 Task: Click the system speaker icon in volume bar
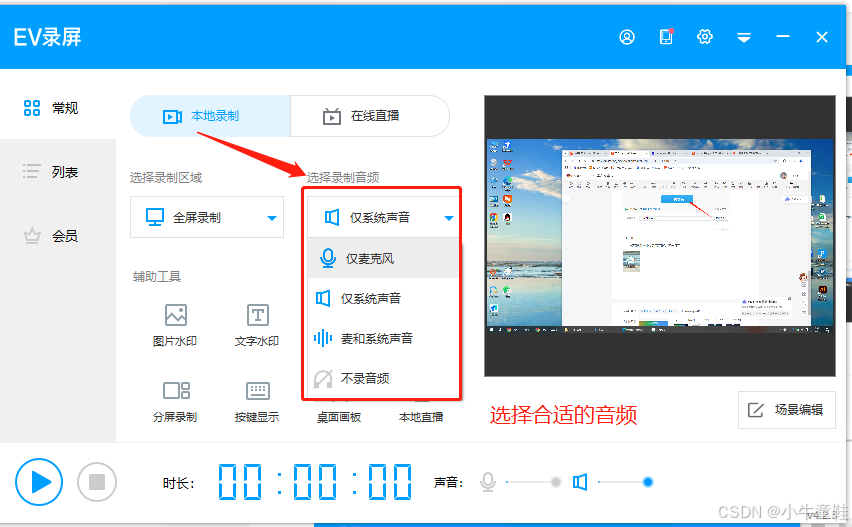pyautogui.click(x=580, y=482)
